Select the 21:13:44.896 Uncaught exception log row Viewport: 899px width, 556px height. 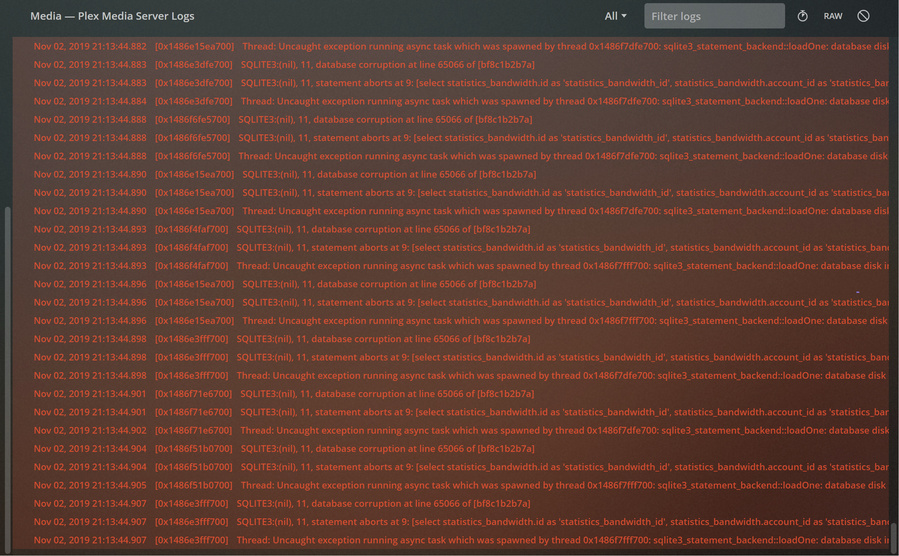(451, 321)
